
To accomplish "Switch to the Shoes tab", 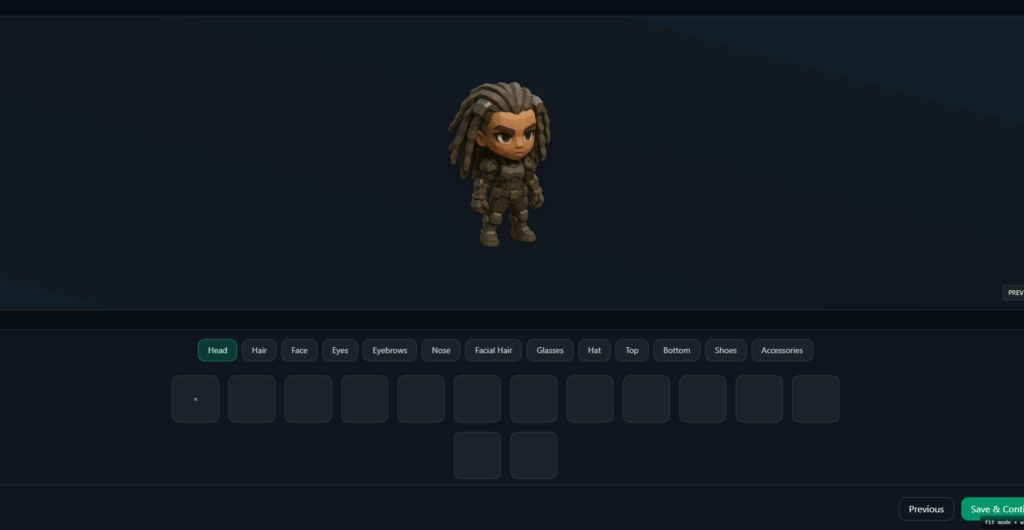I will point(726,351).
